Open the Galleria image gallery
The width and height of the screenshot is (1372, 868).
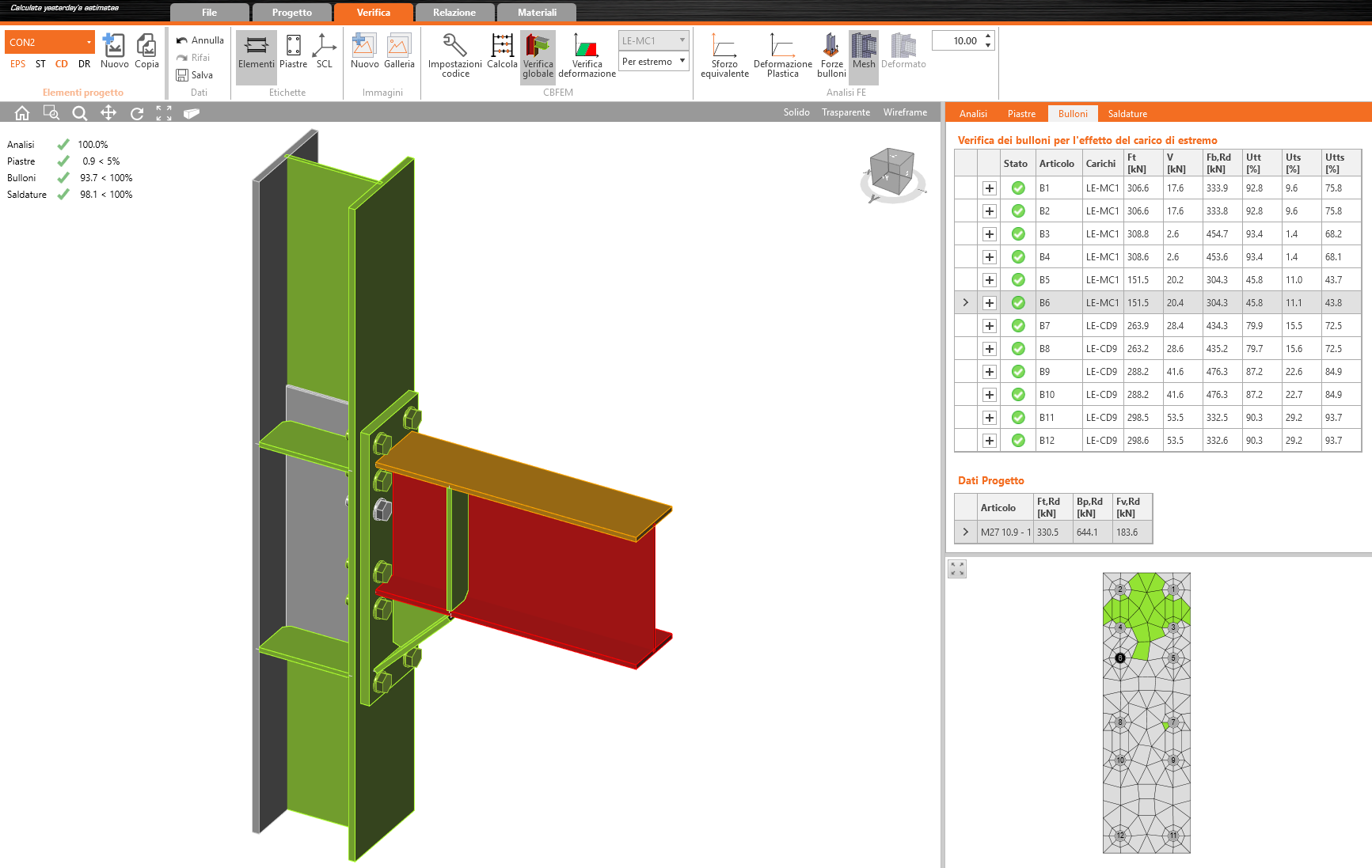point(399,52)
